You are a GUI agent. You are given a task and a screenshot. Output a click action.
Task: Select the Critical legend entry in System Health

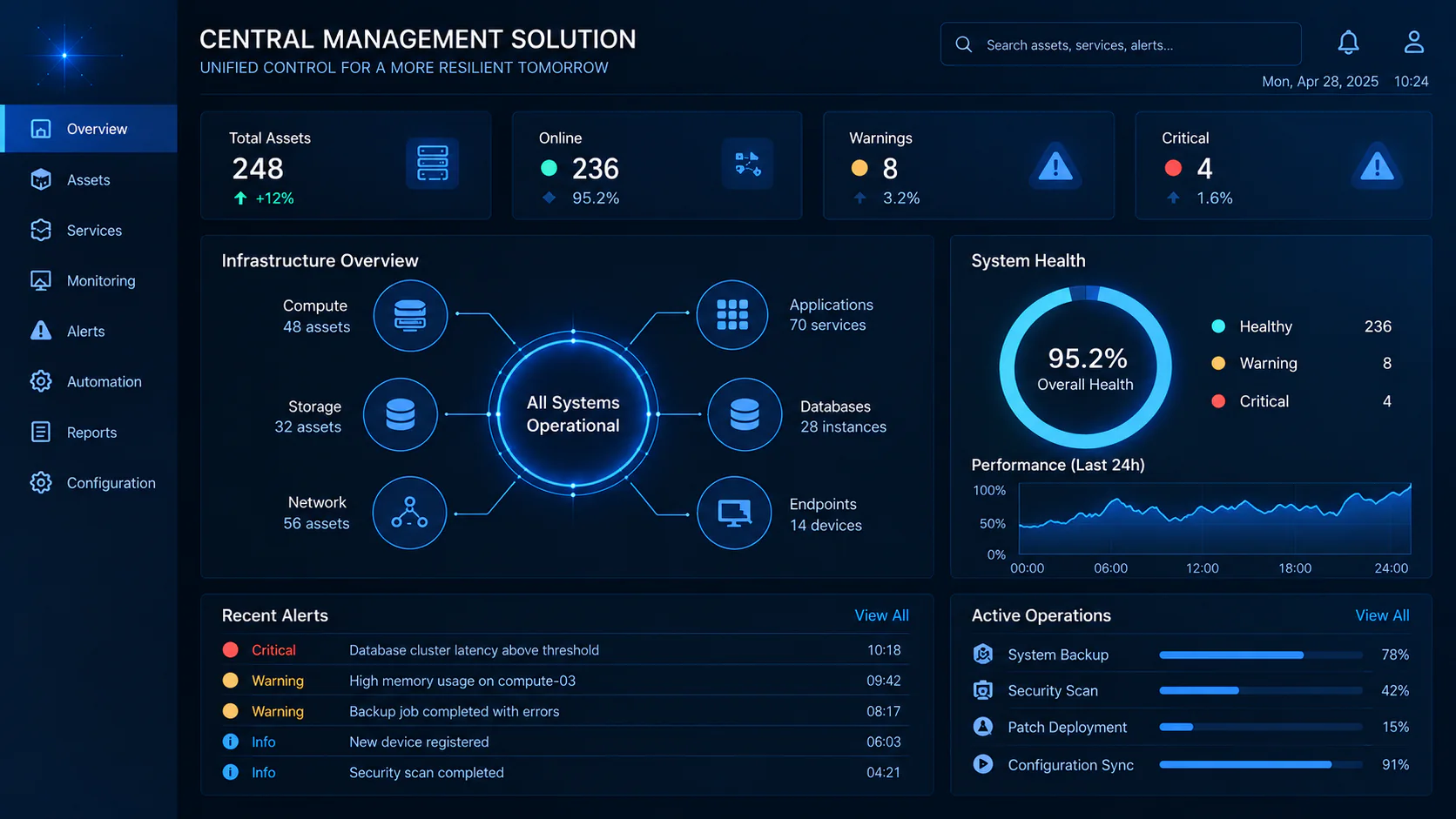(x=1301, y=401)
